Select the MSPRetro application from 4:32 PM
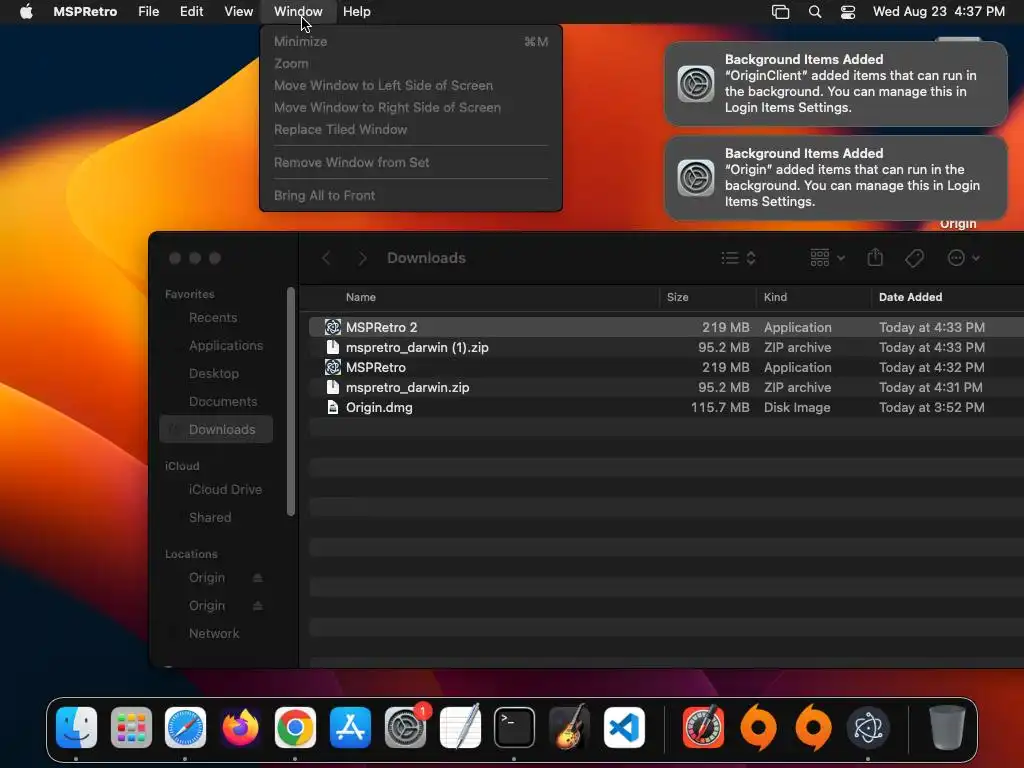The image size is (1024, 768). (666, 368)
